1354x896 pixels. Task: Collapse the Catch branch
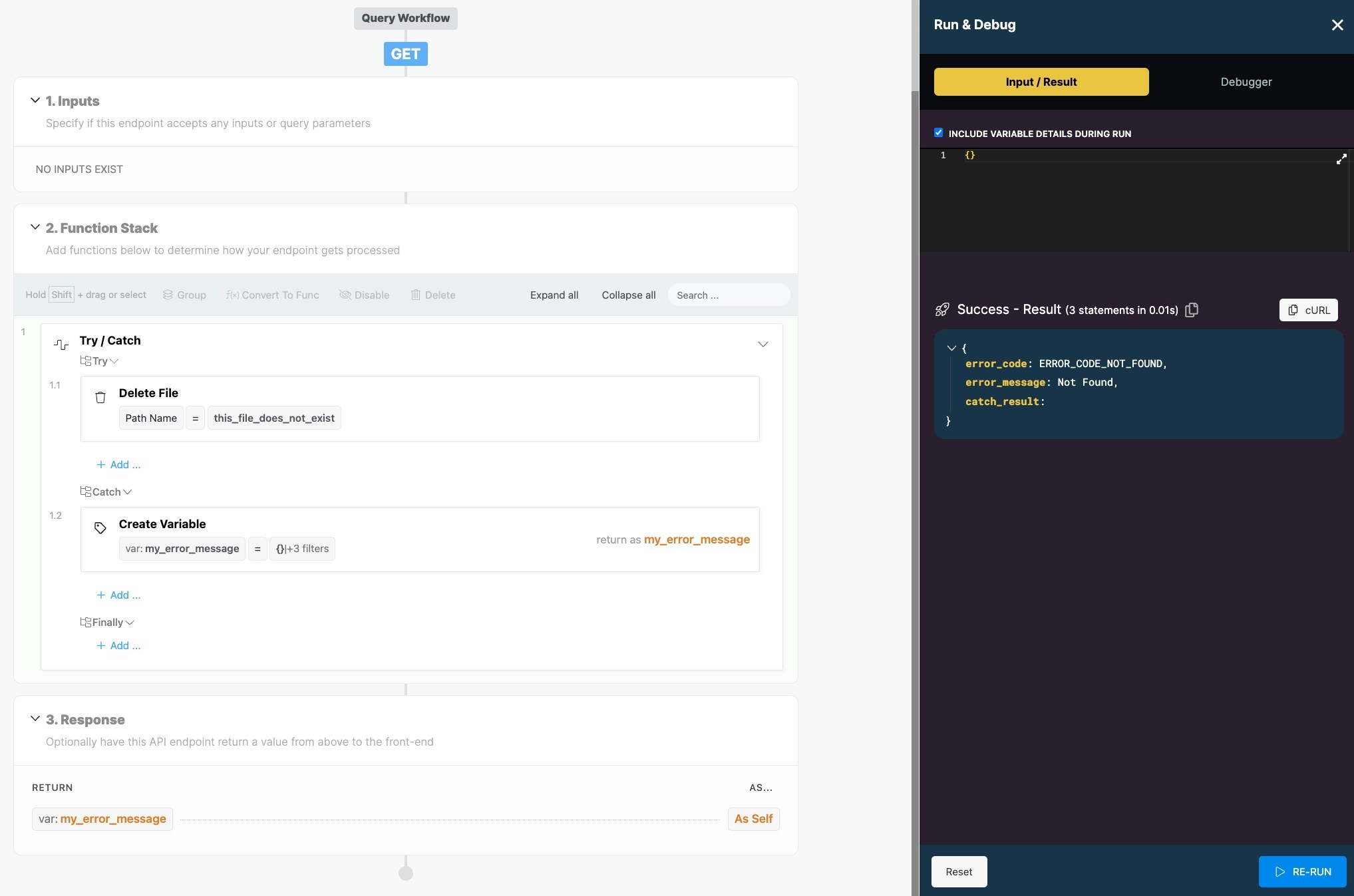(x=128, y=492)
